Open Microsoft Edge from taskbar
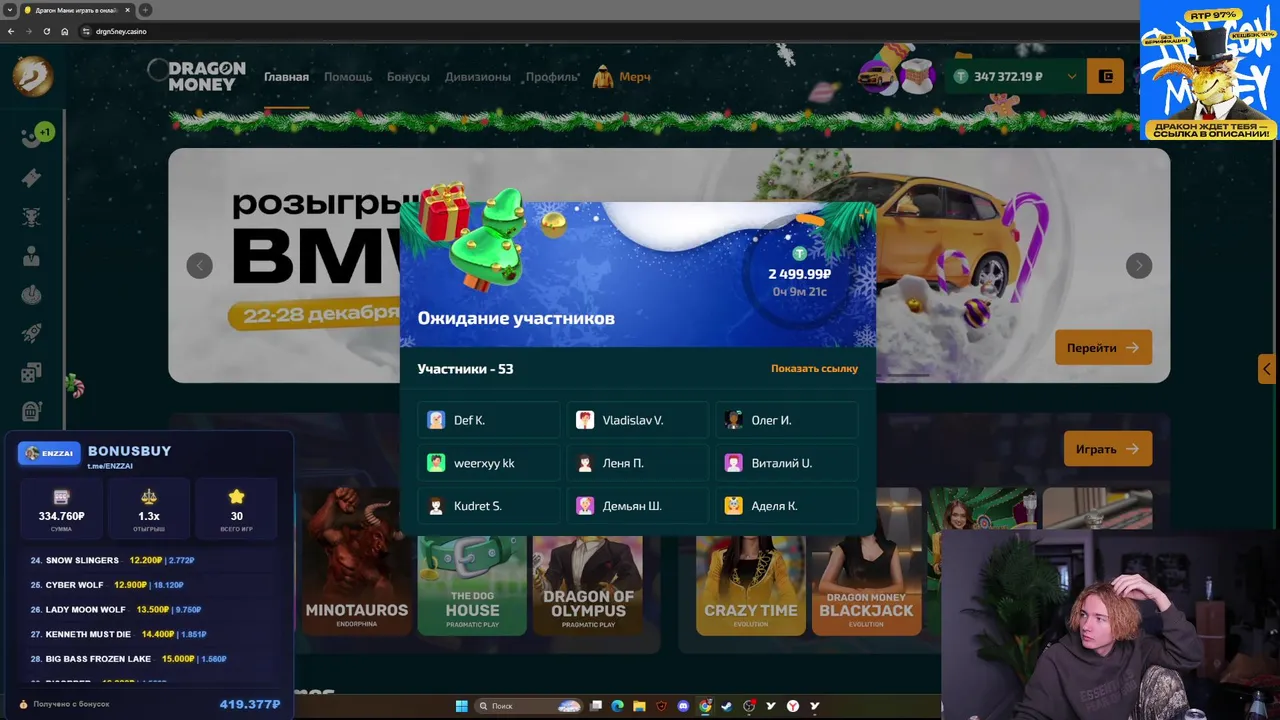Image resolution: width=1280 pixels, height=720 pixels. (x=617, y=706)
